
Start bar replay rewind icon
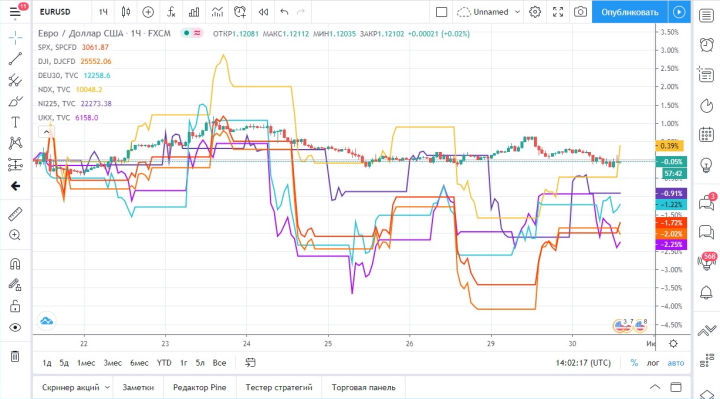tap(263, 12)
